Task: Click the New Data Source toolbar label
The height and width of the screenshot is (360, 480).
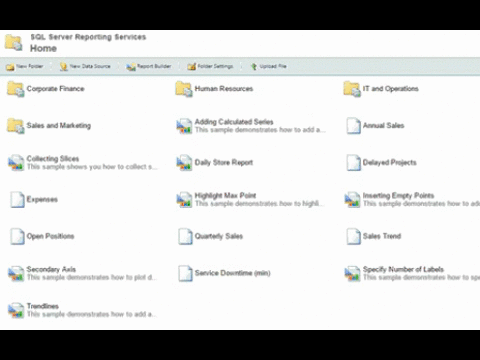Action: point(90,66)
